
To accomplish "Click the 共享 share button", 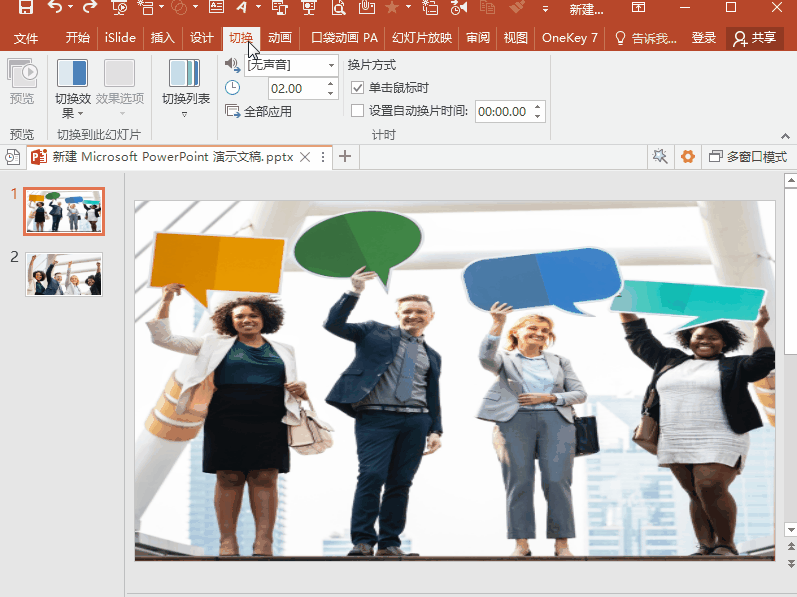I will coord(754,38).
